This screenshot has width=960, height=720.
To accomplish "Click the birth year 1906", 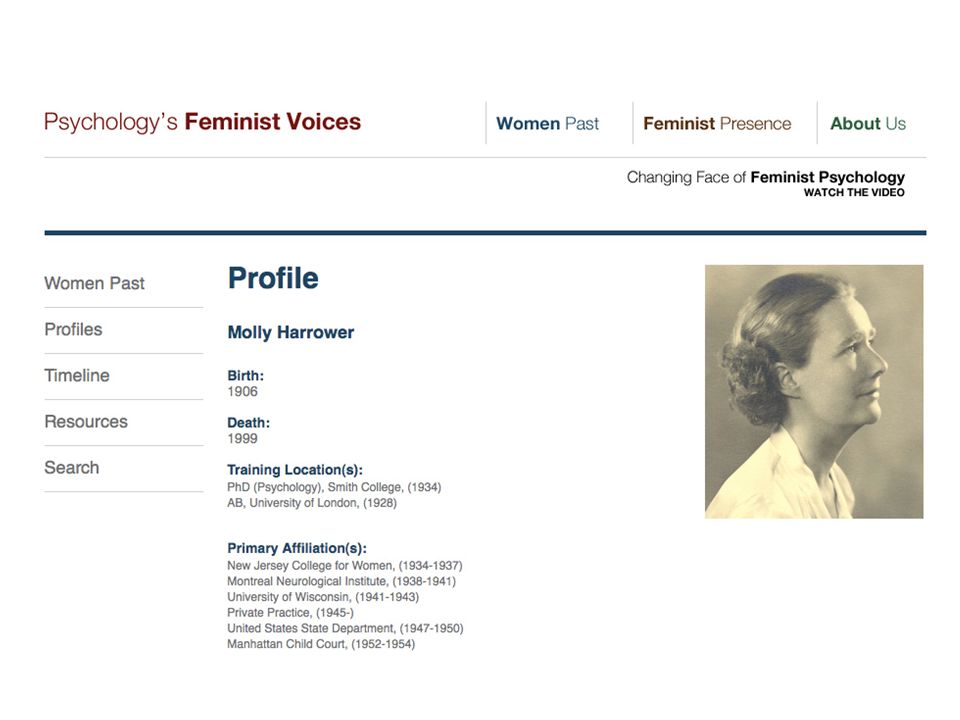I will point(242,392).
